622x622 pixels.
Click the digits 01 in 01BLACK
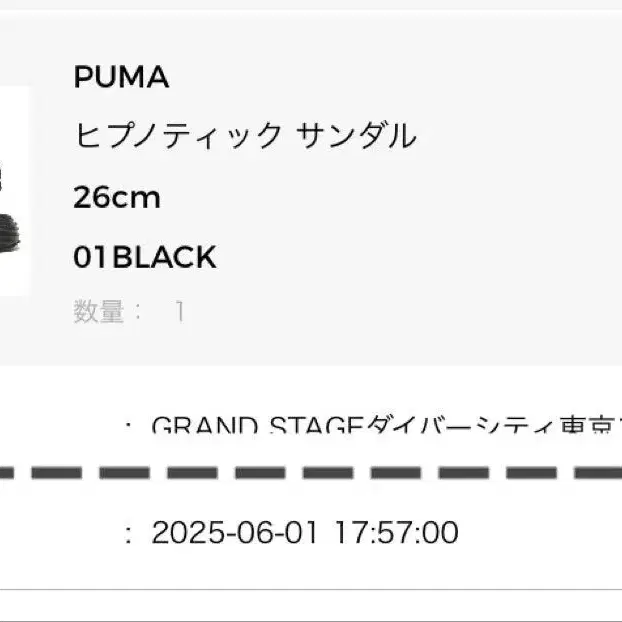click(90, 257)
